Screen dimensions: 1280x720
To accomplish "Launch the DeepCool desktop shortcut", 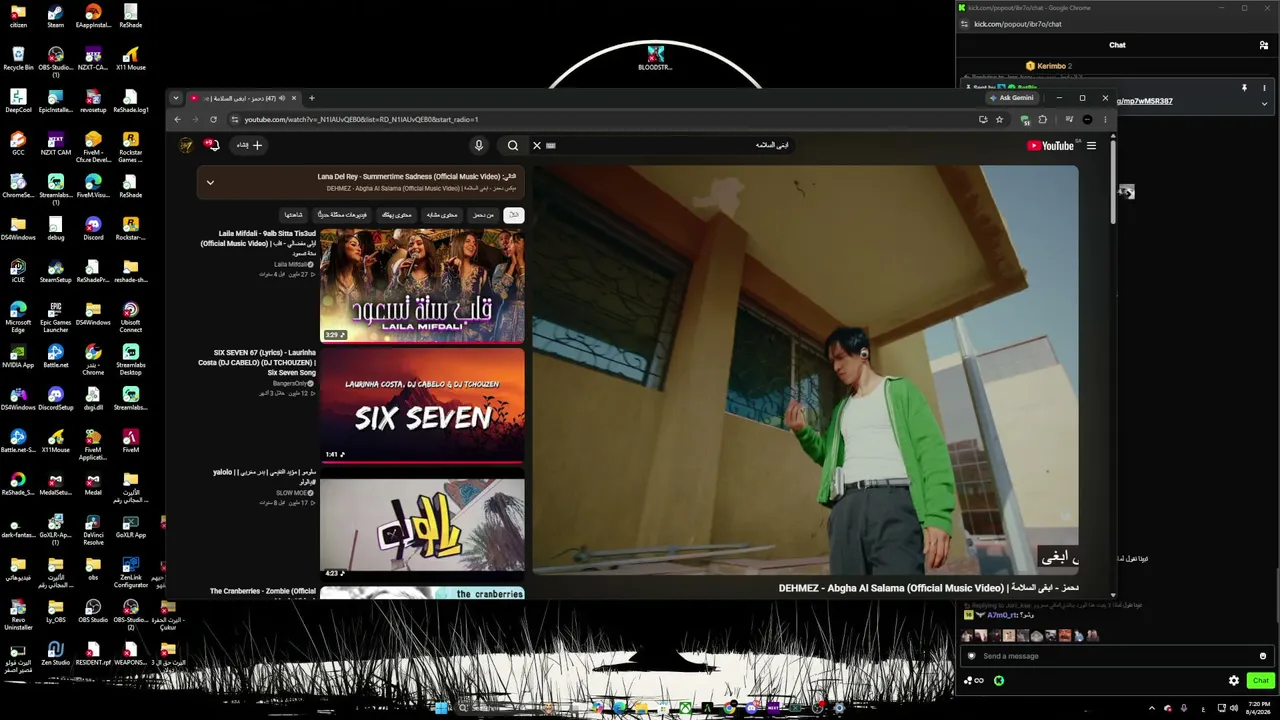I will (18, 101).
